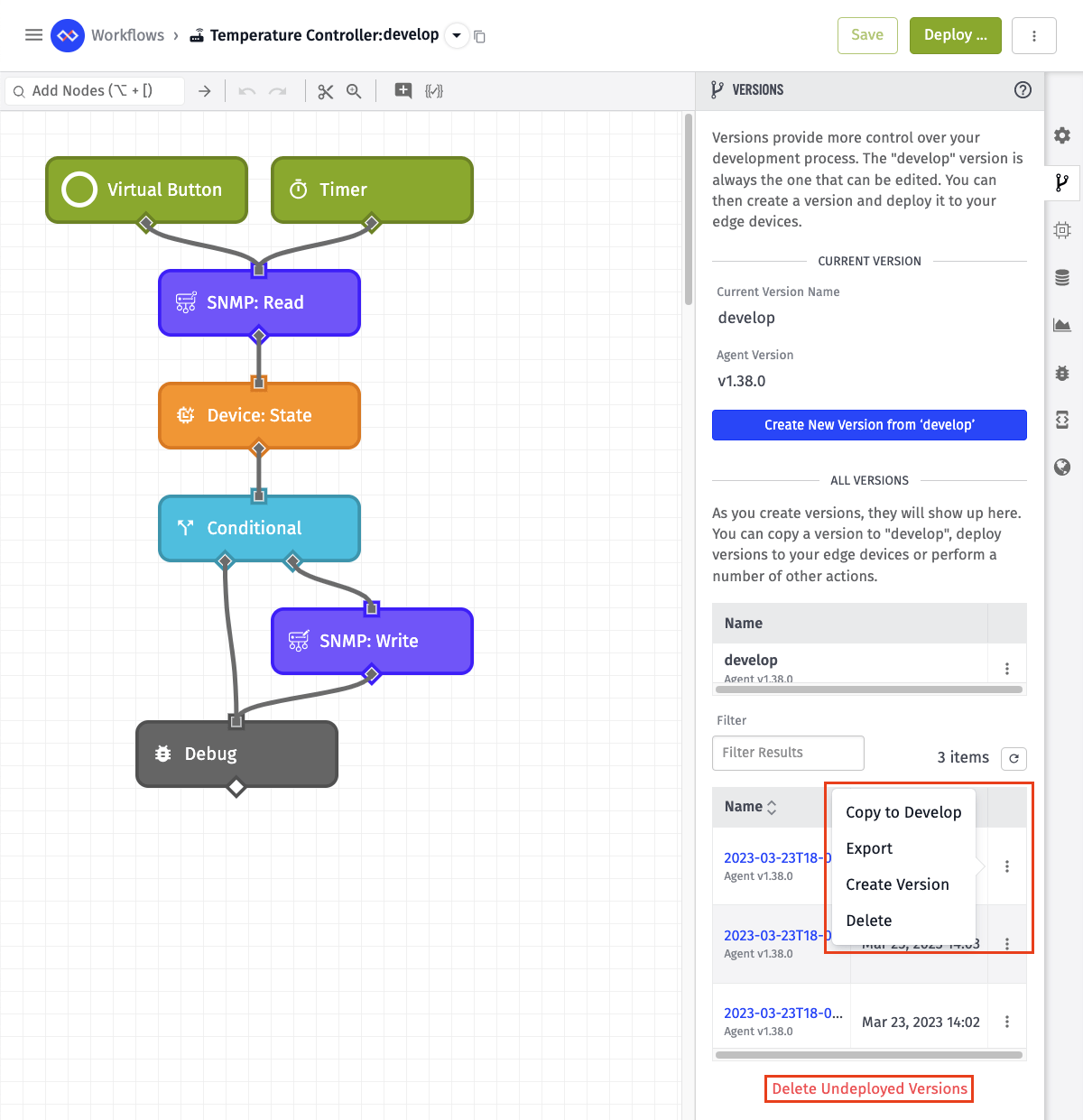Click the template braces icon
The image size is (1083, 1120).
(x=434, y=91)
